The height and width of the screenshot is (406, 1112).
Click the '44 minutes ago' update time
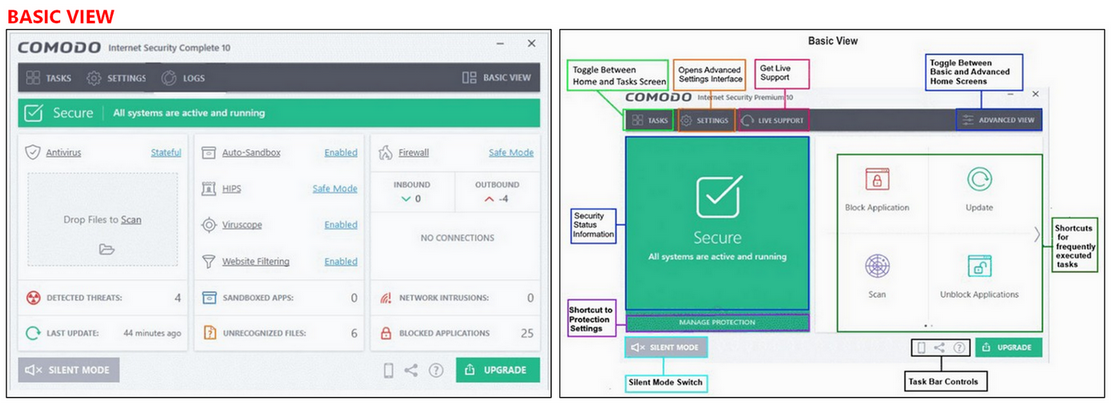click(x=152, y=333)
